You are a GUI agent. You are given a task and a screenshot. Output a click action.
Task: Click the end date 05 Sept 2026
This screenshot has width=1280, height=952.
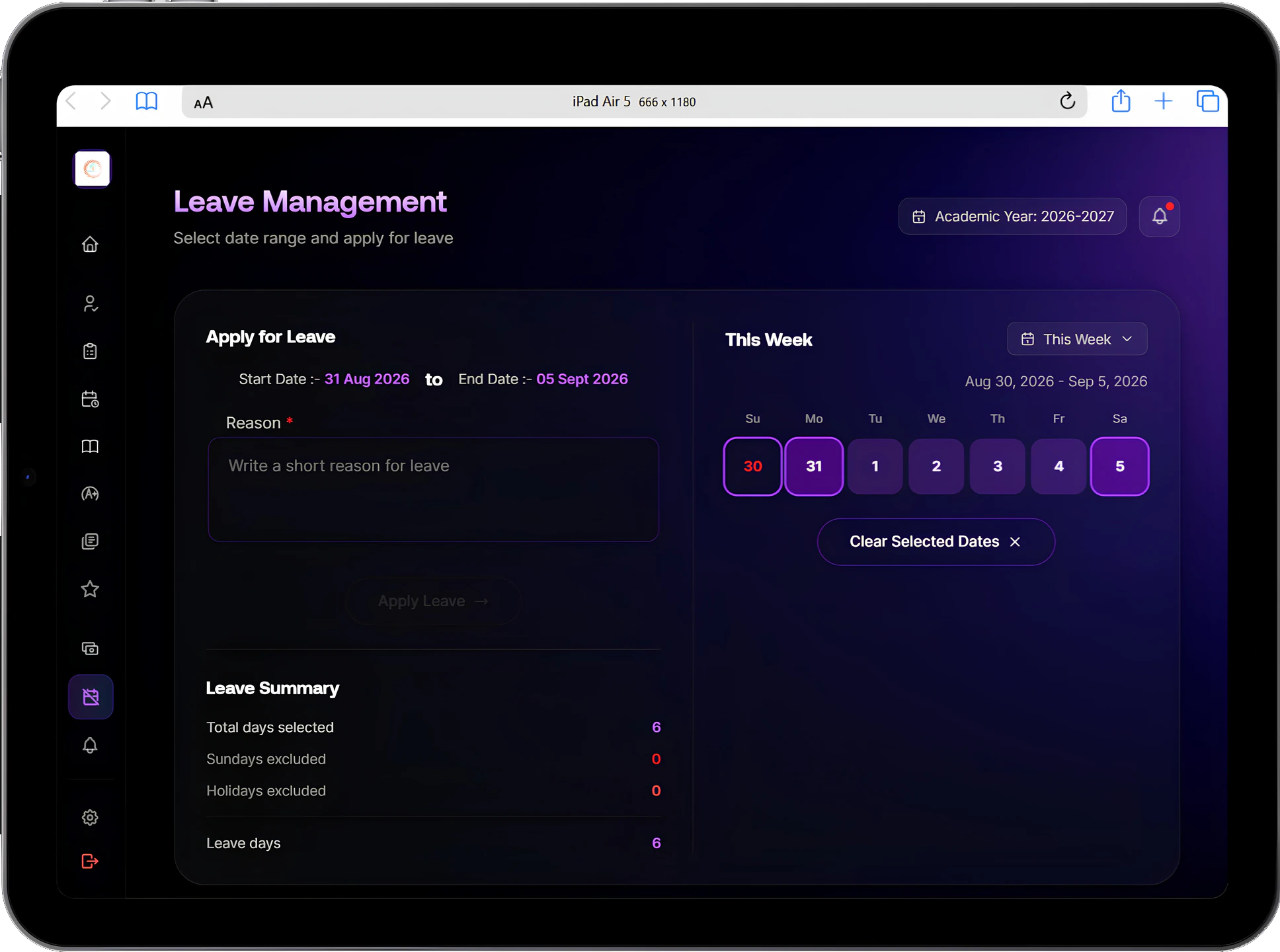[x=582, y=379]
